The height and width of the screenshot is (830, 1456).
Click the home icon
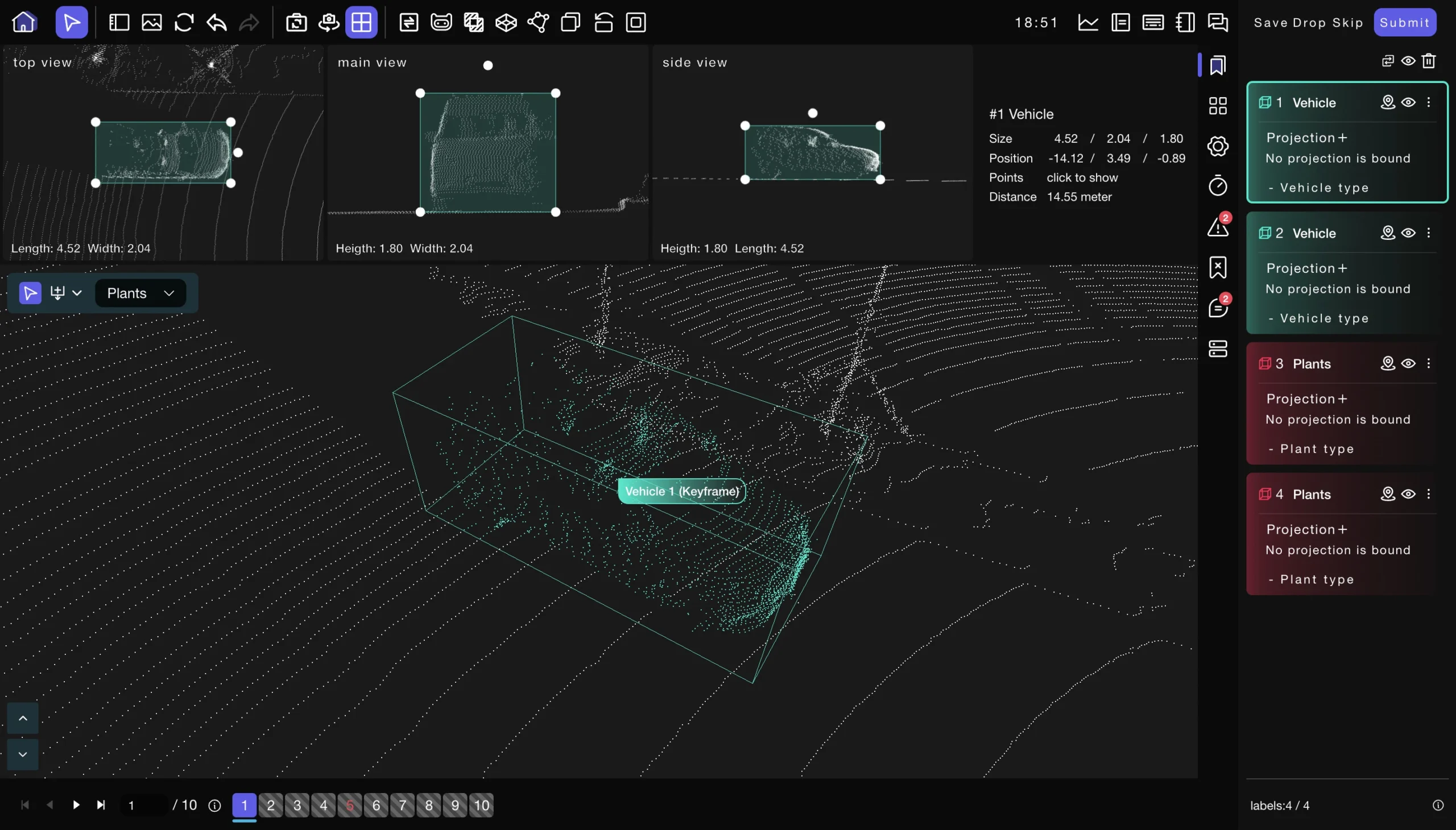point(24,22)
